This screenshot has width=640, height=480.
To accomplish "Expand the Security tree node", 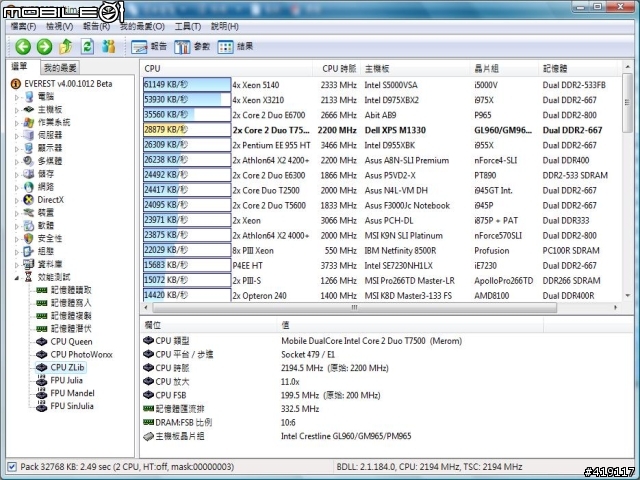I will click(17, 239).
